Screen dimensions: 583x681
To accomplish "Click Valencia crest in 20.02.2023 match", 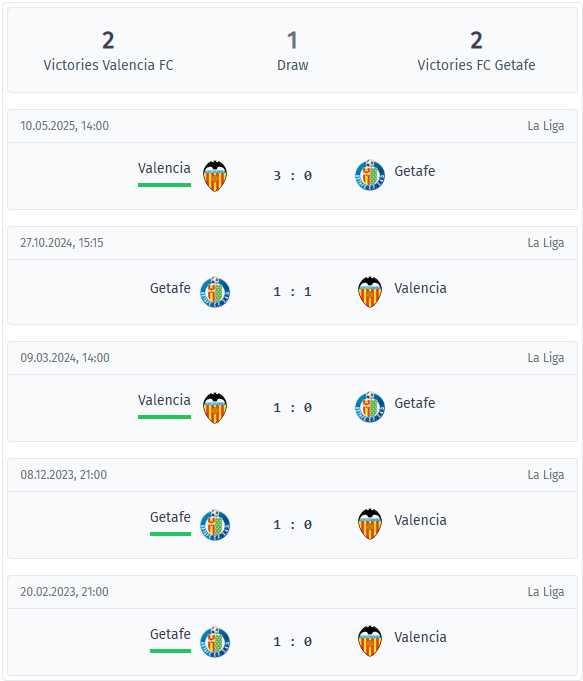I will coord(370,641).
